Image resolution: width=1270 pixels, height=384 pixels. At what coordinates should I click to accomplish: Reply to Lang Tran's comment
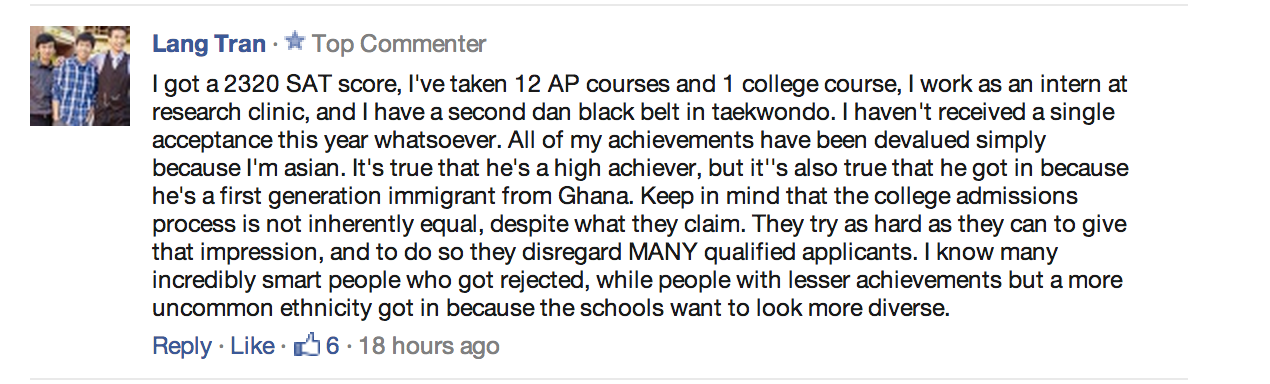pyautogui.click(x=182, y=346)
